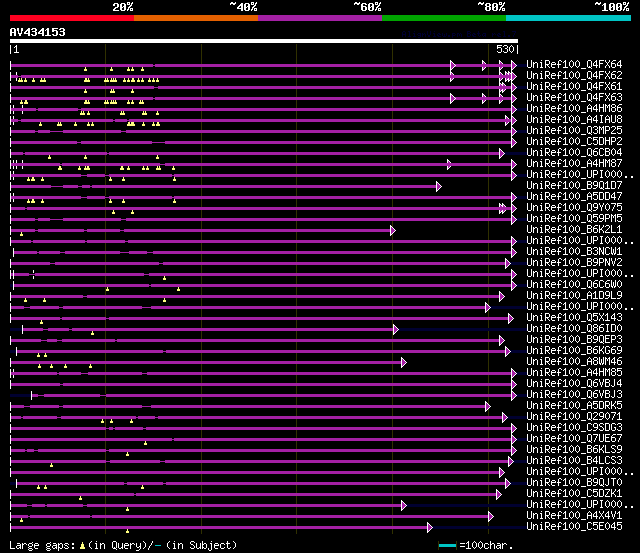Select the UniRef100_B9QEP3 label
640x553 pixels.
tap(574, 340)
